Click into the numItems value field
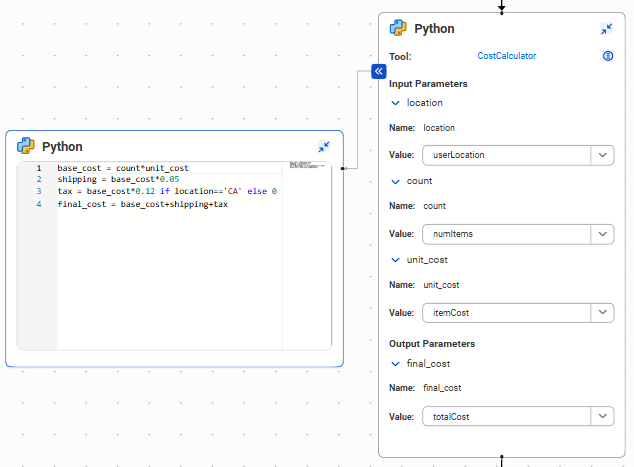Screen dimensions: 634x467 point(507,234)
